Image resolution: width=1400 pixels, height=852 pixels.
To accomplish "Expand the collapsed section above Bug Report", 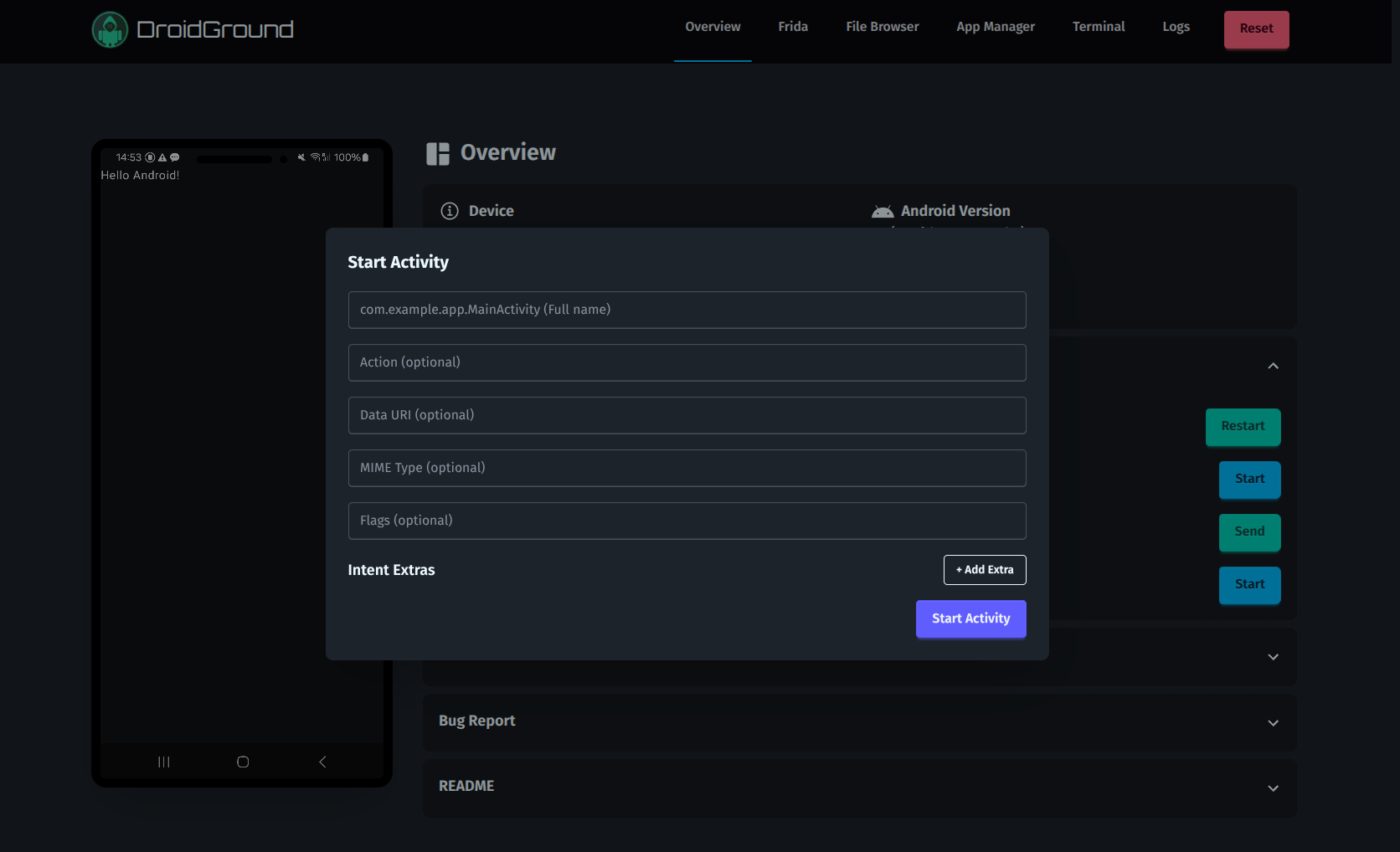I will (1273, 657).
